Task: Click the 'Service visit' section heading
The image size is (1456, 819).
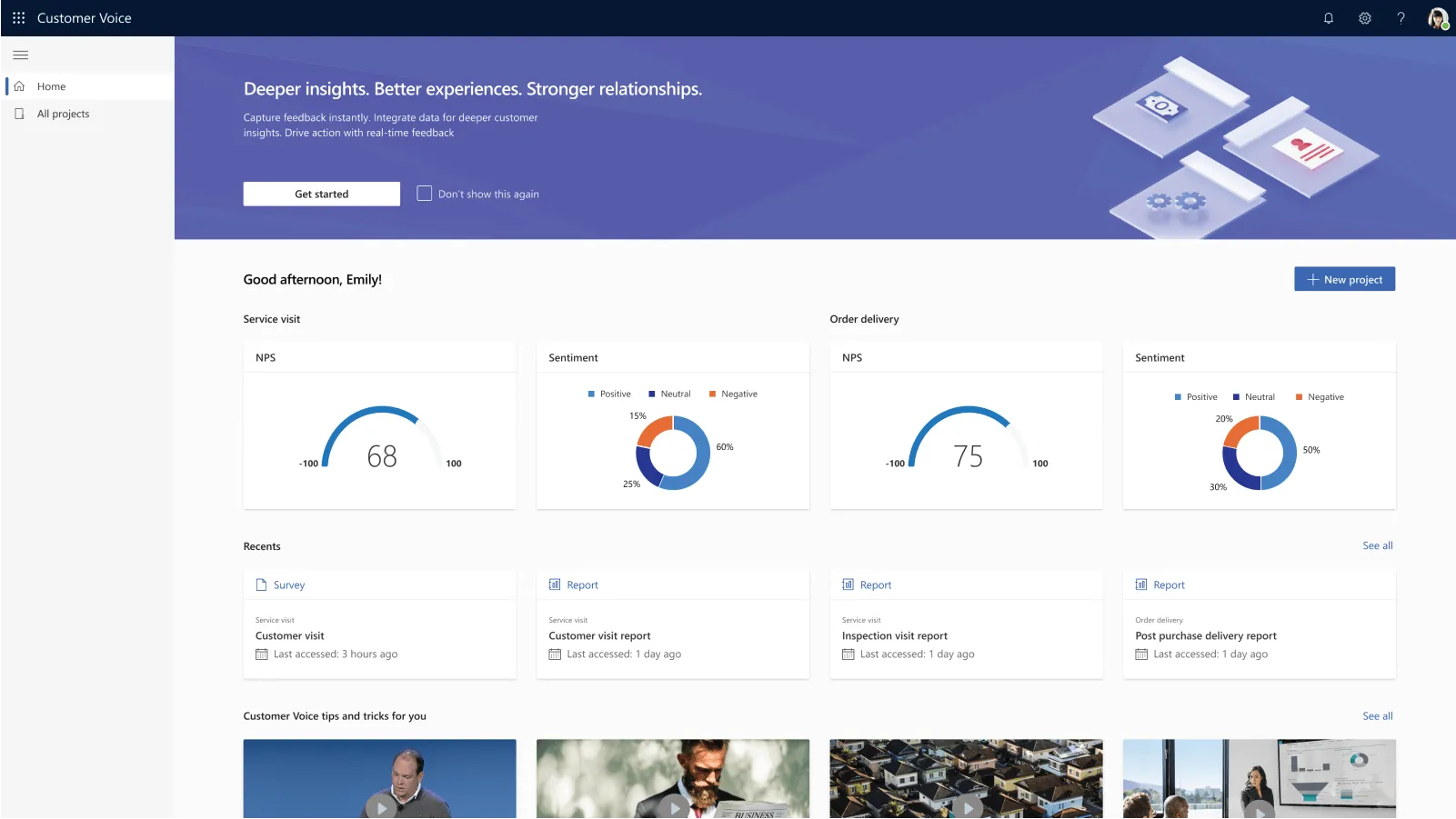Action: point(272,319)
